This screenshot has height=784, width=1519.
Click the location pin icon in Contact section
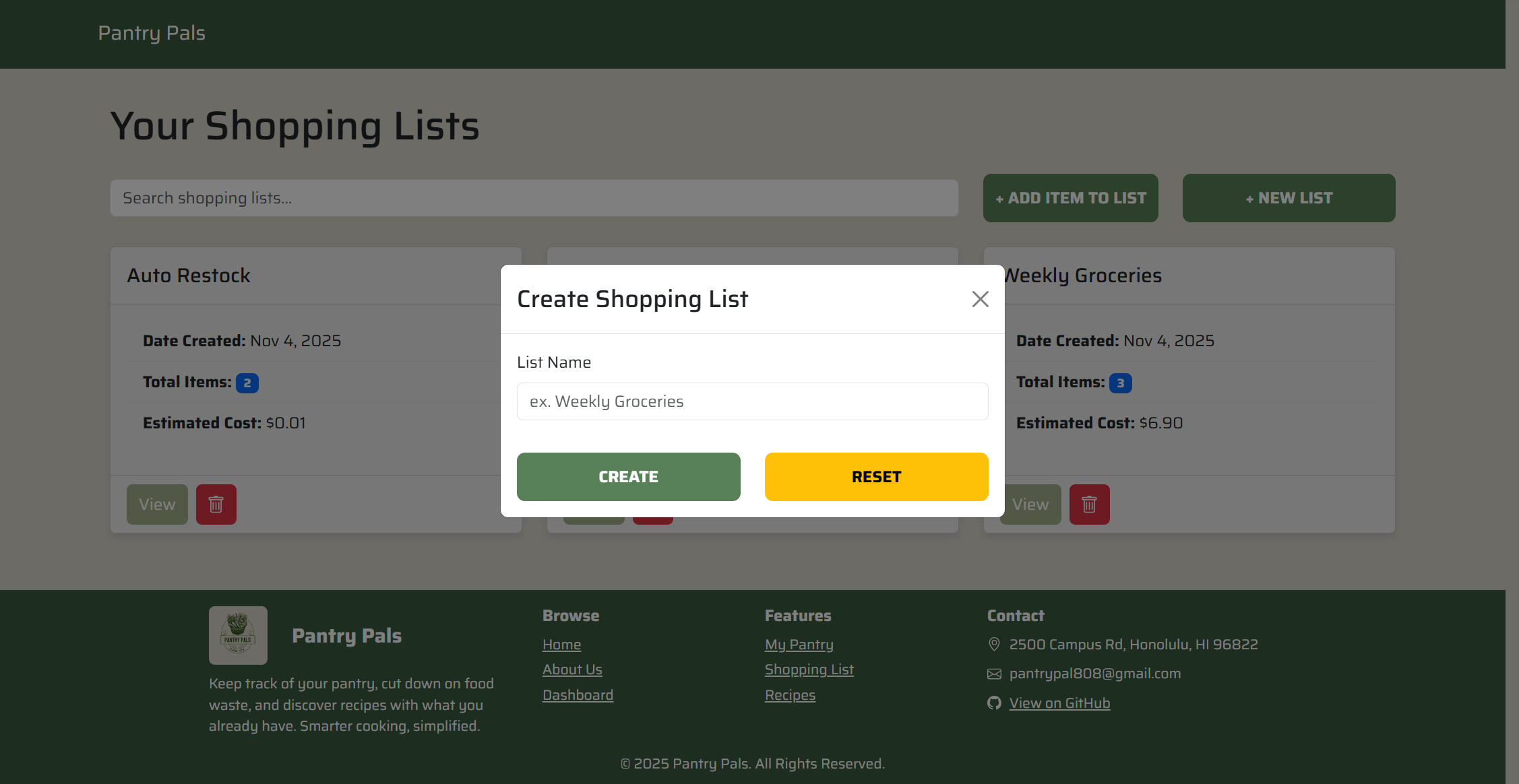pyautogui.click(x=994, y=645)
